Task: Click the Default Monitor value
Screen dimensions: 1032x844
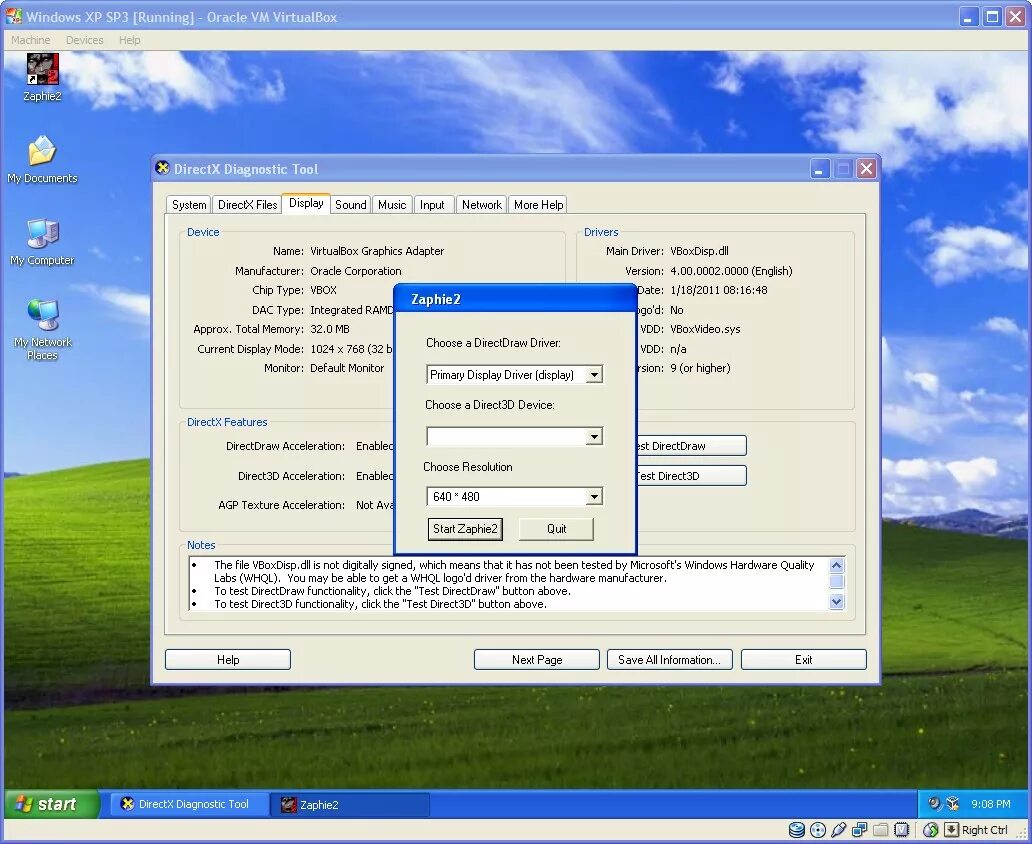Action: (347, 368)
